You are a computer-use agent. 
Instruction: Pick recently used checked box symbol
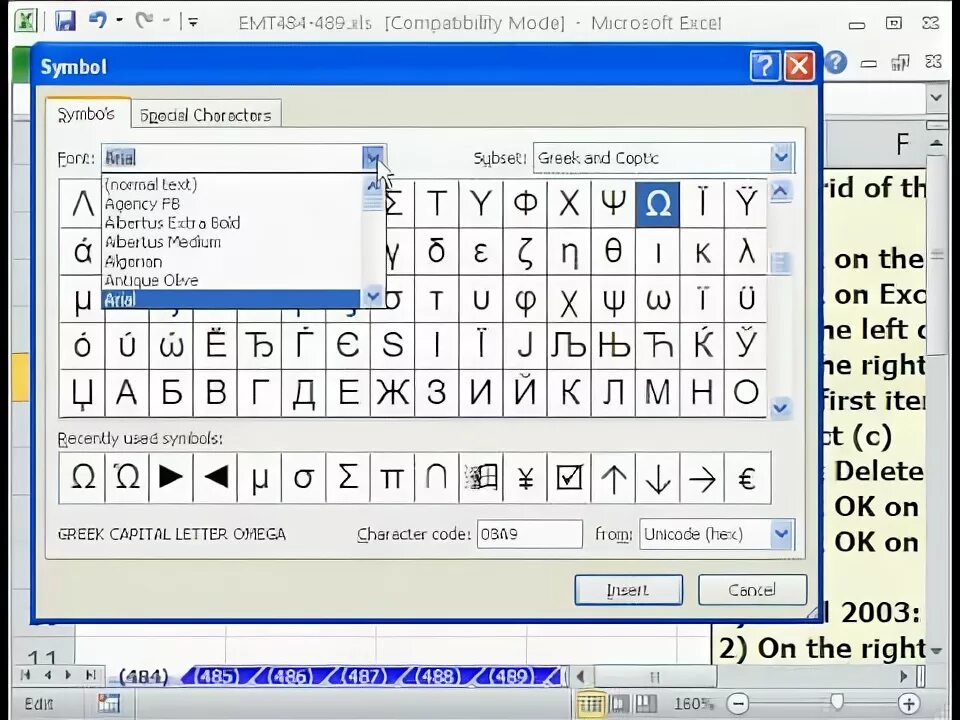coord(569,478)
